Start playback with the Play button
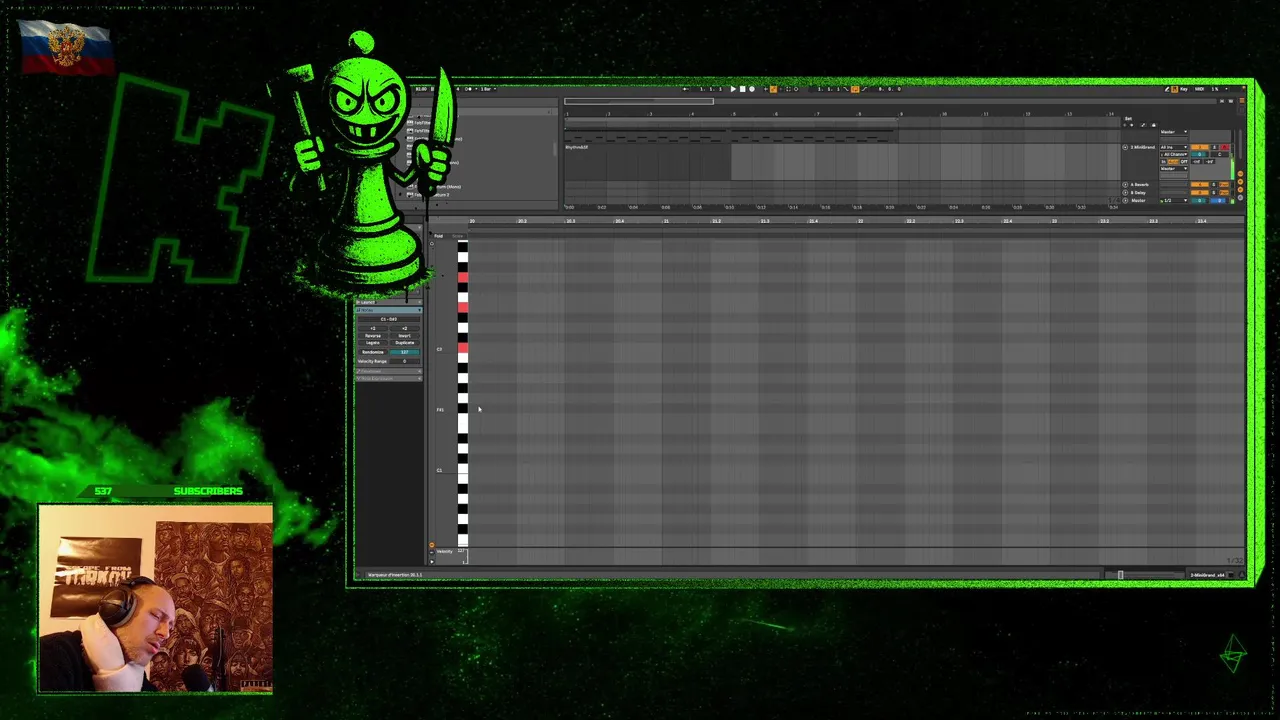 tap(733, 89)
